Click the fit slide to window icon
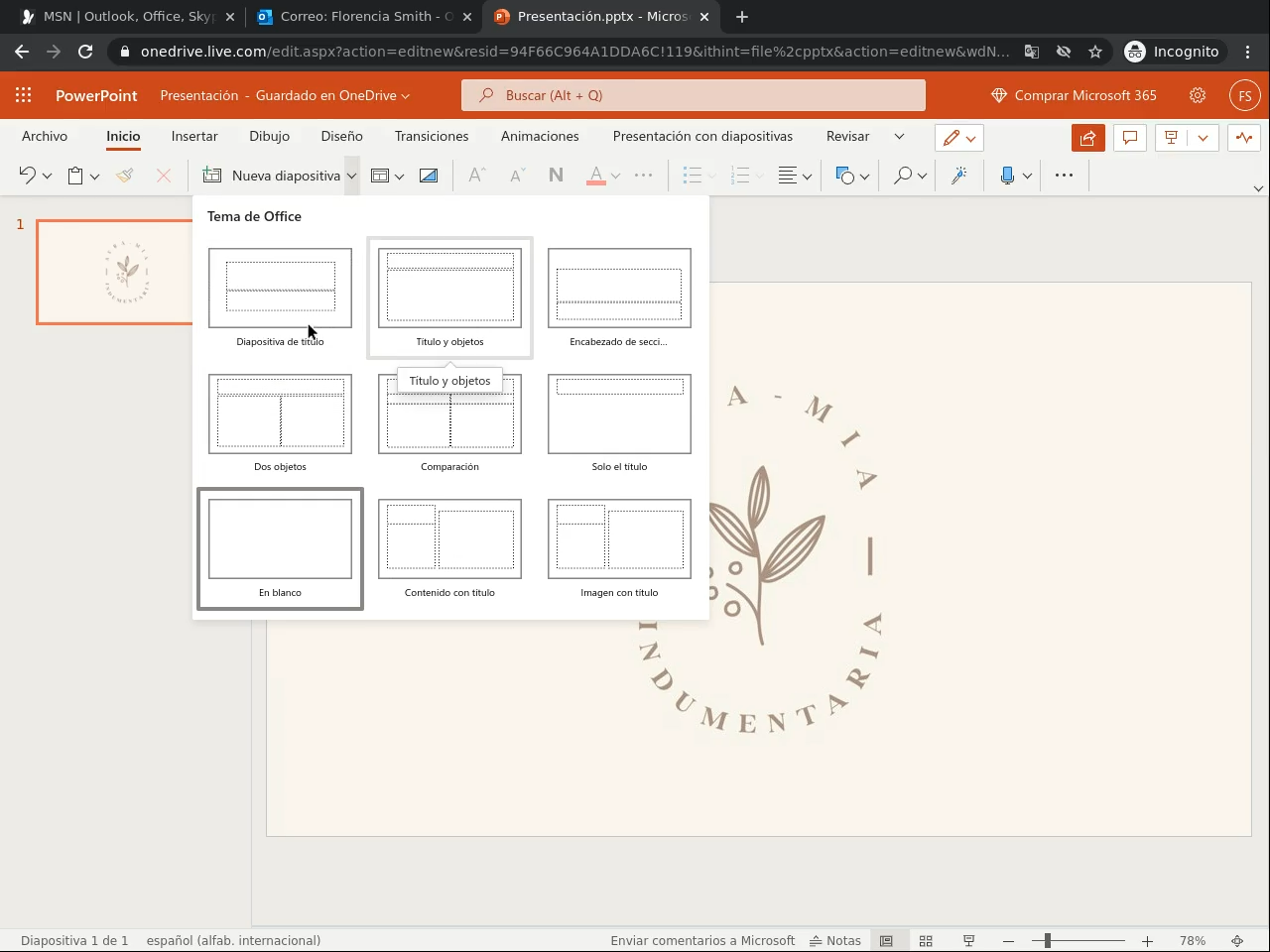This screenshot has height=952, width=1270. point(1237,940)
